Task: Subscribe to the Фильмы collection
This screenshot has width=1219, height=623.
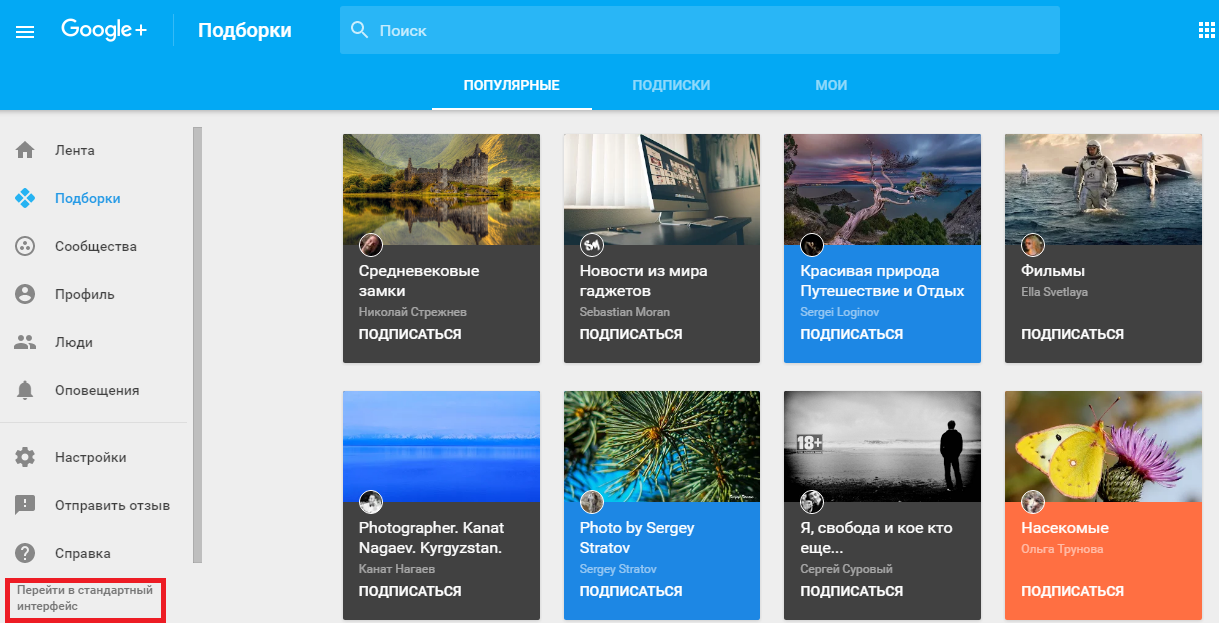Action: coord(1072,335)
